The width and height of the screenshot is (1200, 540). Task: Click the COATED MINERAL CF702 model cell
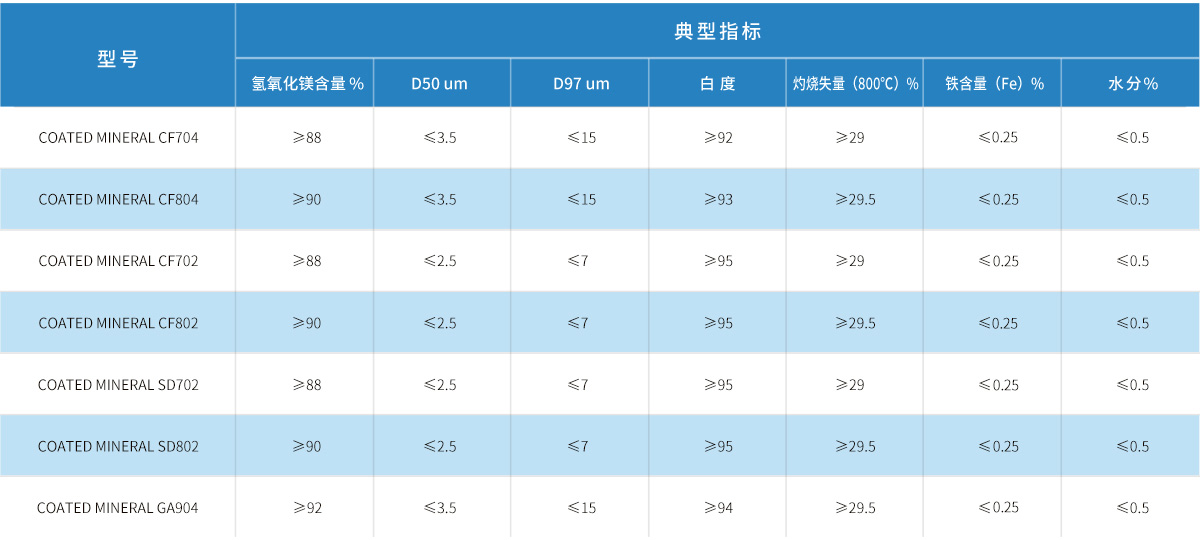click(118, 262)
